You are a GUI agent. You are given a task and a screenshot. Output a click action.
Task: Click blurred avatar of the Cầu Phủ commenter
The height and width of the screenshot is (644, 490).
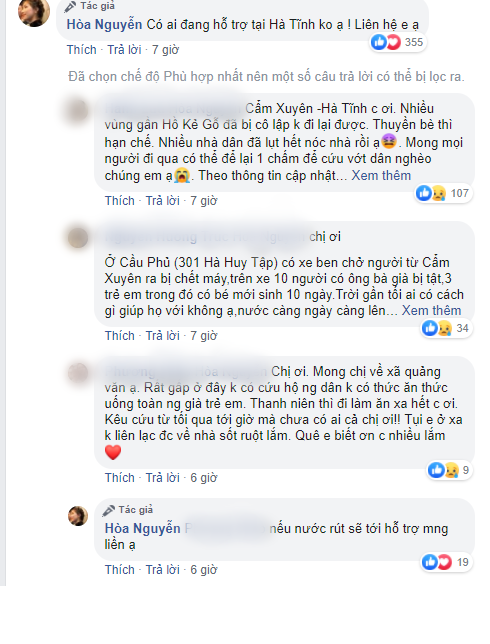pos(78,238)
